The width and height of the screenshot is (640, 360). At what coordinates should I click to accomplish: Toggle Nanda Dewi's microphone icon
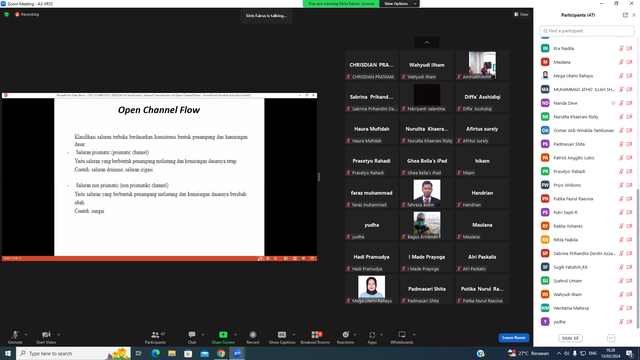click(621, 103)
